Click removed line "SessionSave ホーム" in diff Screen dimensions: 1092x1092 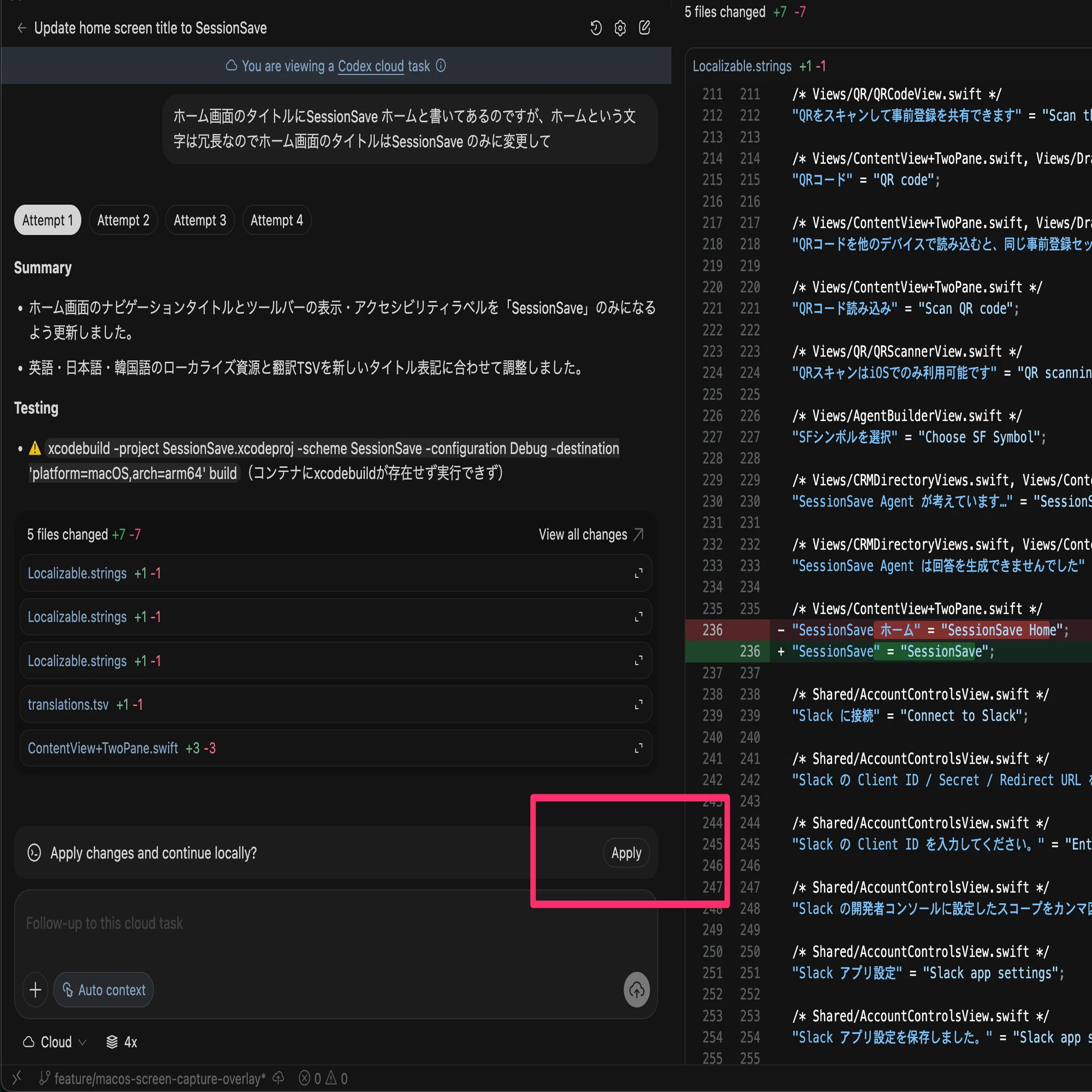930,630
